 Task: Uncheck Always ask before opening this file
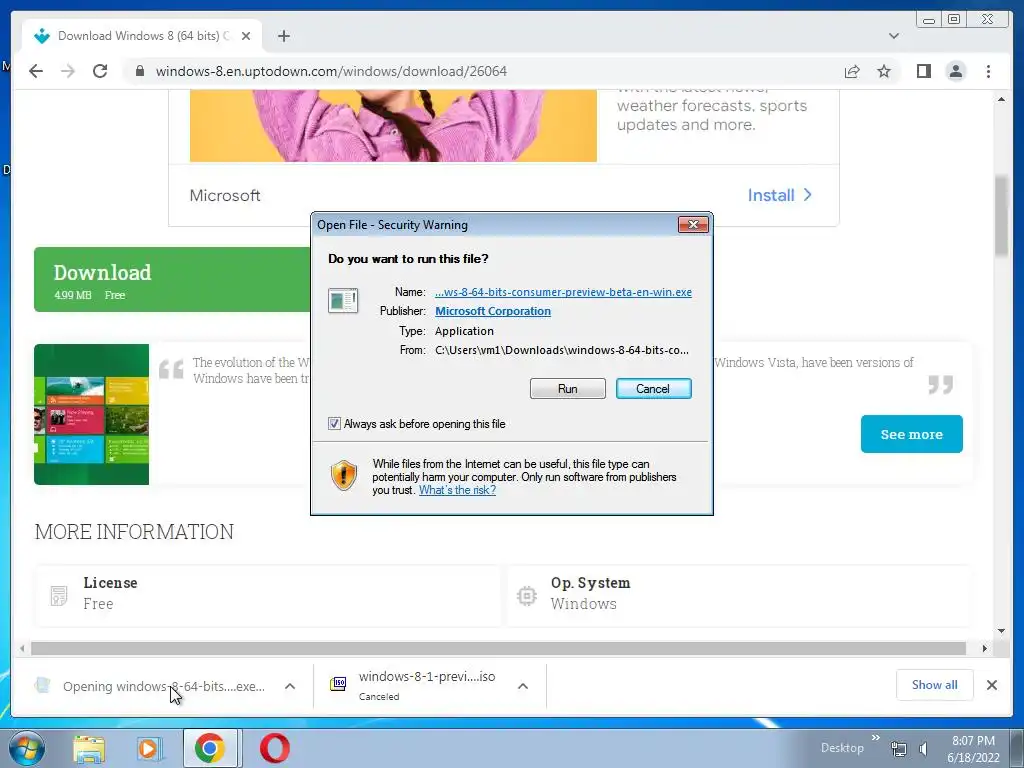(334, 424)
